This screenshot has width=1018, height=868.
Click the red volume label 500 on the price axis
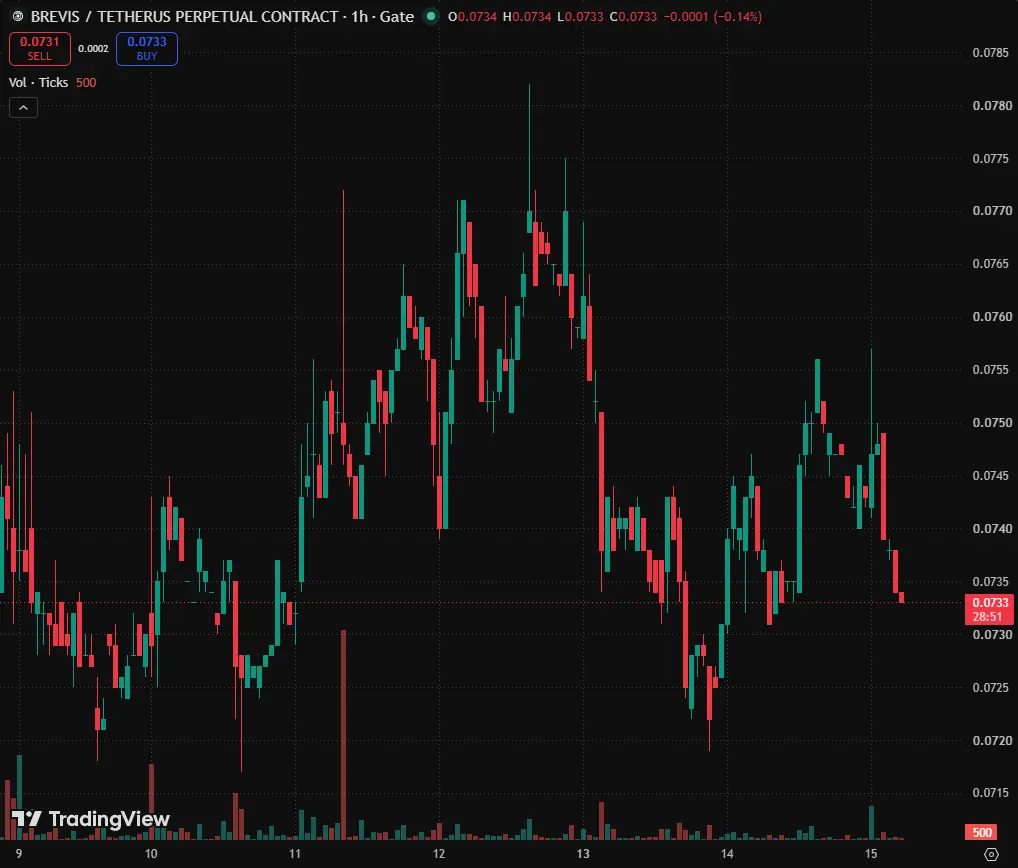[x=982, y=832]
